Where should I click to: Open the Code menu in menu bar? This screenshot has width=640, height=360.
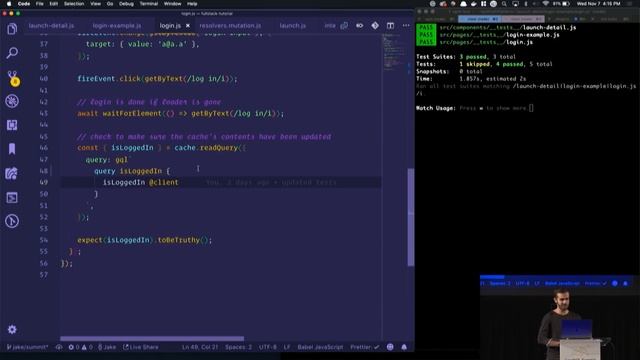(x=24, y=4)
